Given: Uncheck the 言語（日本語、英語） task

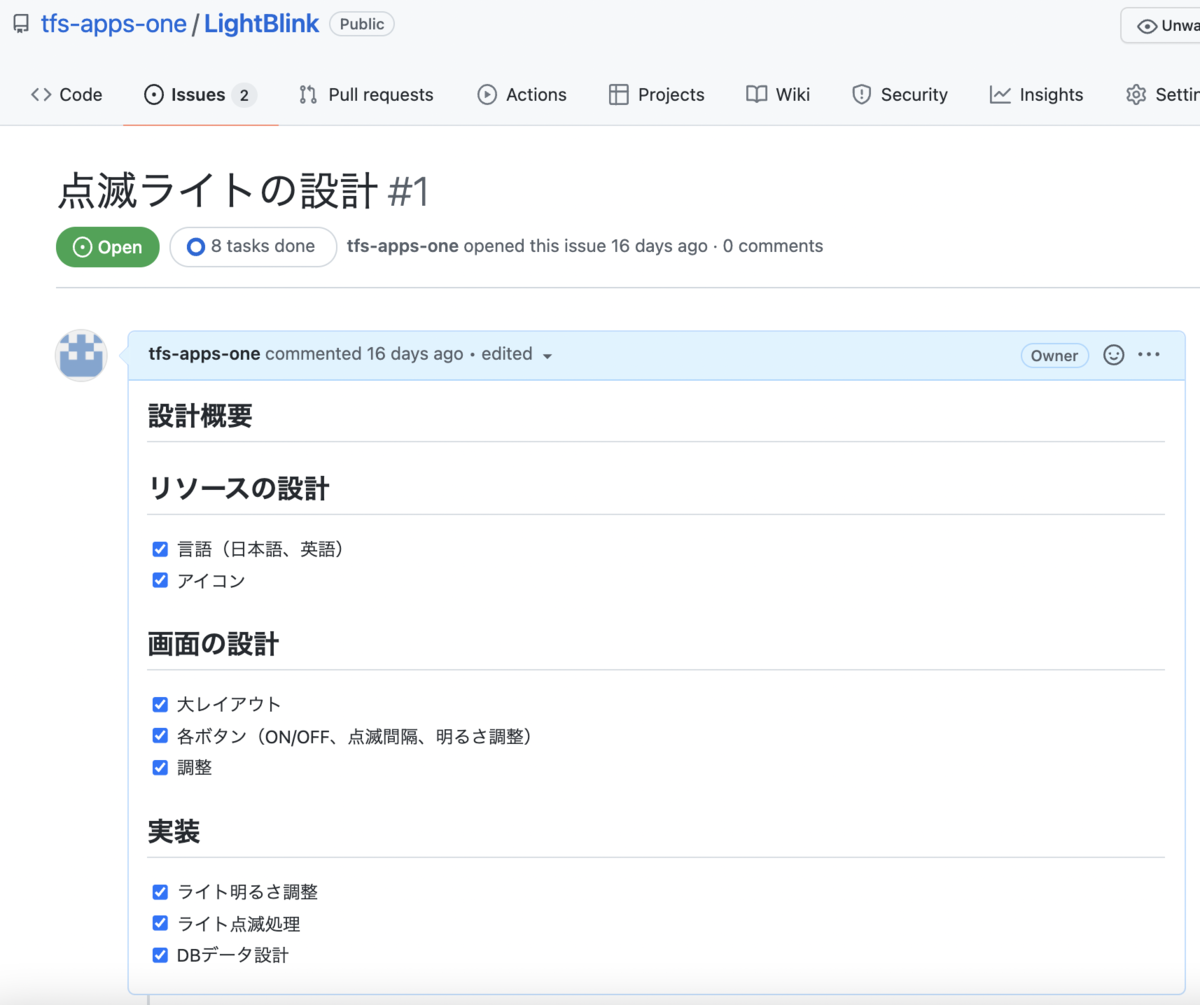Looking at the screenshot, I should 160,549.
